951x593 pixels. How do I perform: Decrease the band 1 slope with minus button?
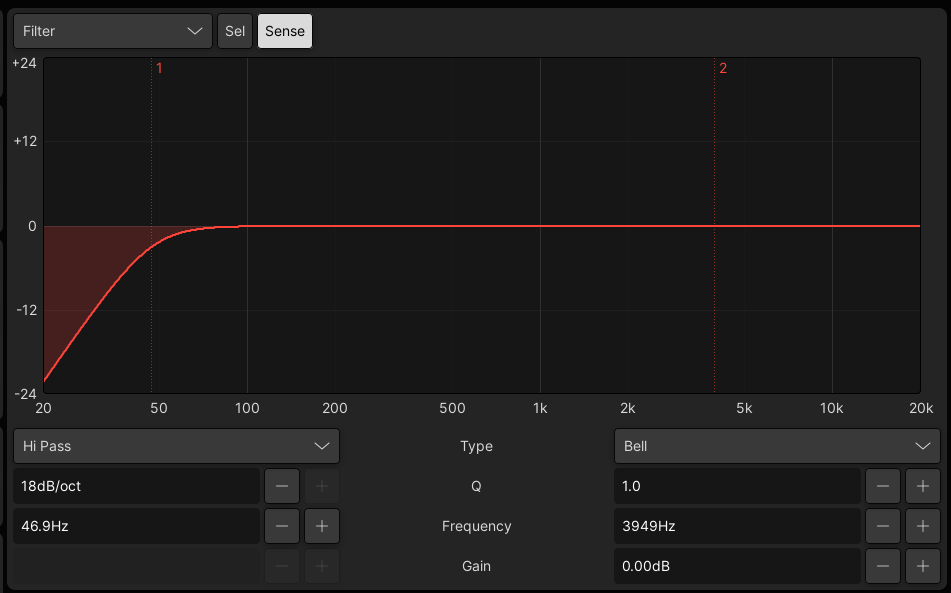click(x=281, y=486)
